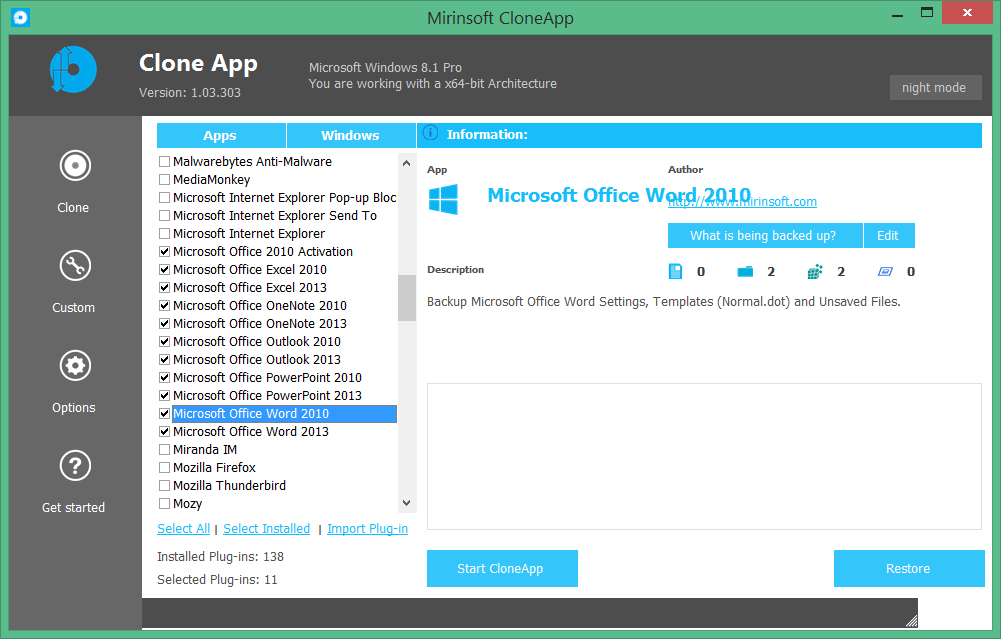Click Version: 1.03.303 text

(190, 93)
